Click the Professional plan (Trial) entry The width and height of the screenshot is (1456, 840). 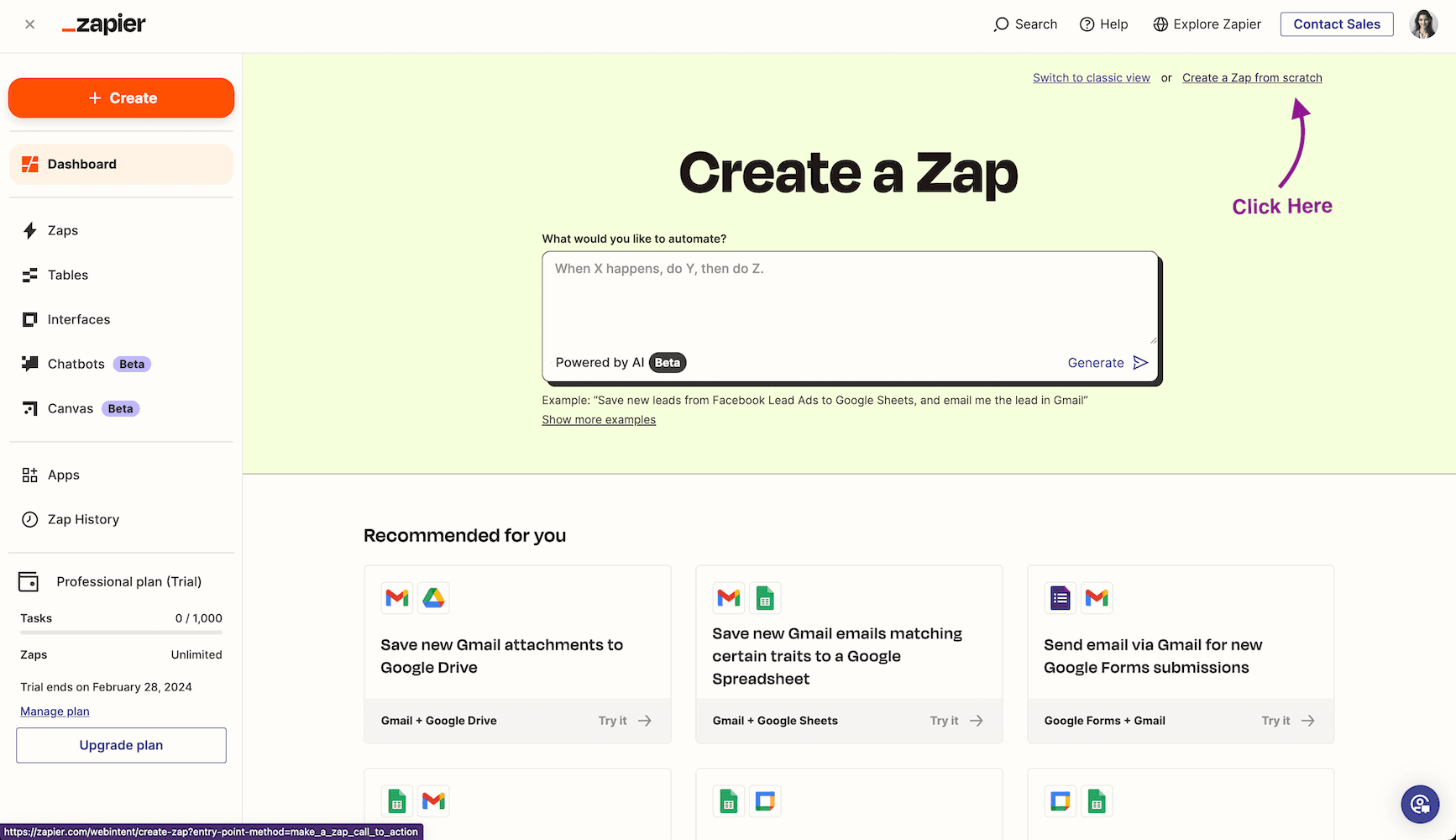(x=111, y=581)
